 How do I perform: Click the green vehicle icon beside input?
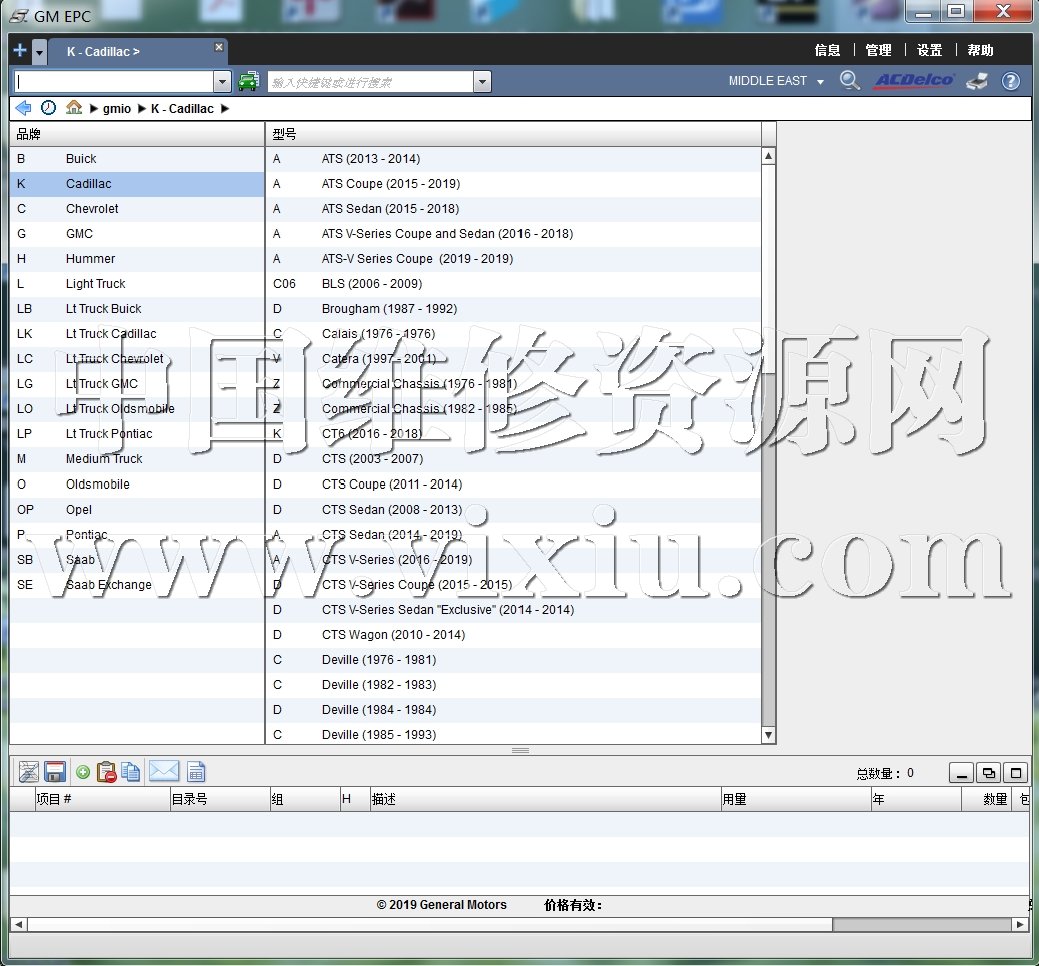[x=248, y=81]
